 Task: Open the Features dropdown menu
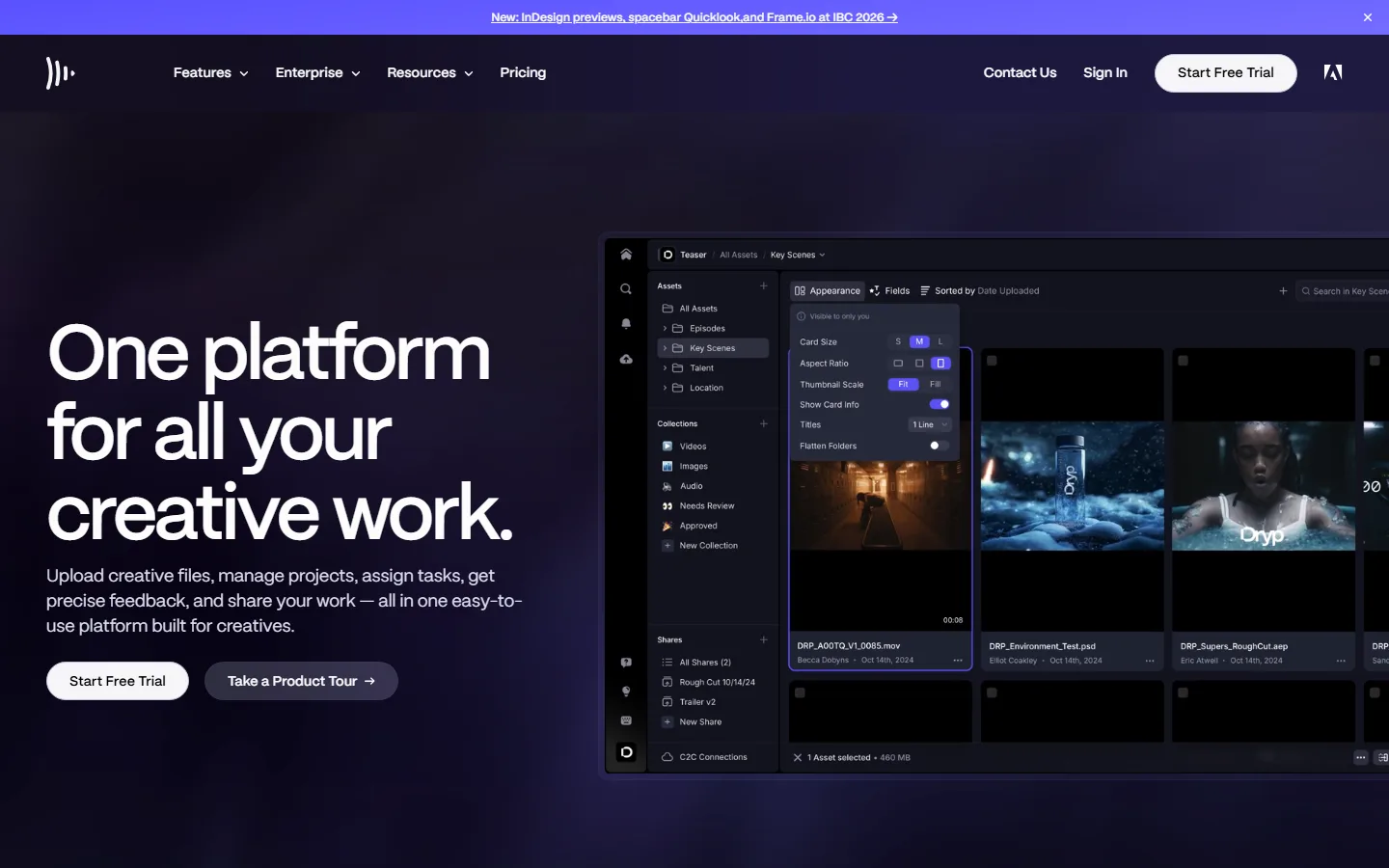(210, 72)
